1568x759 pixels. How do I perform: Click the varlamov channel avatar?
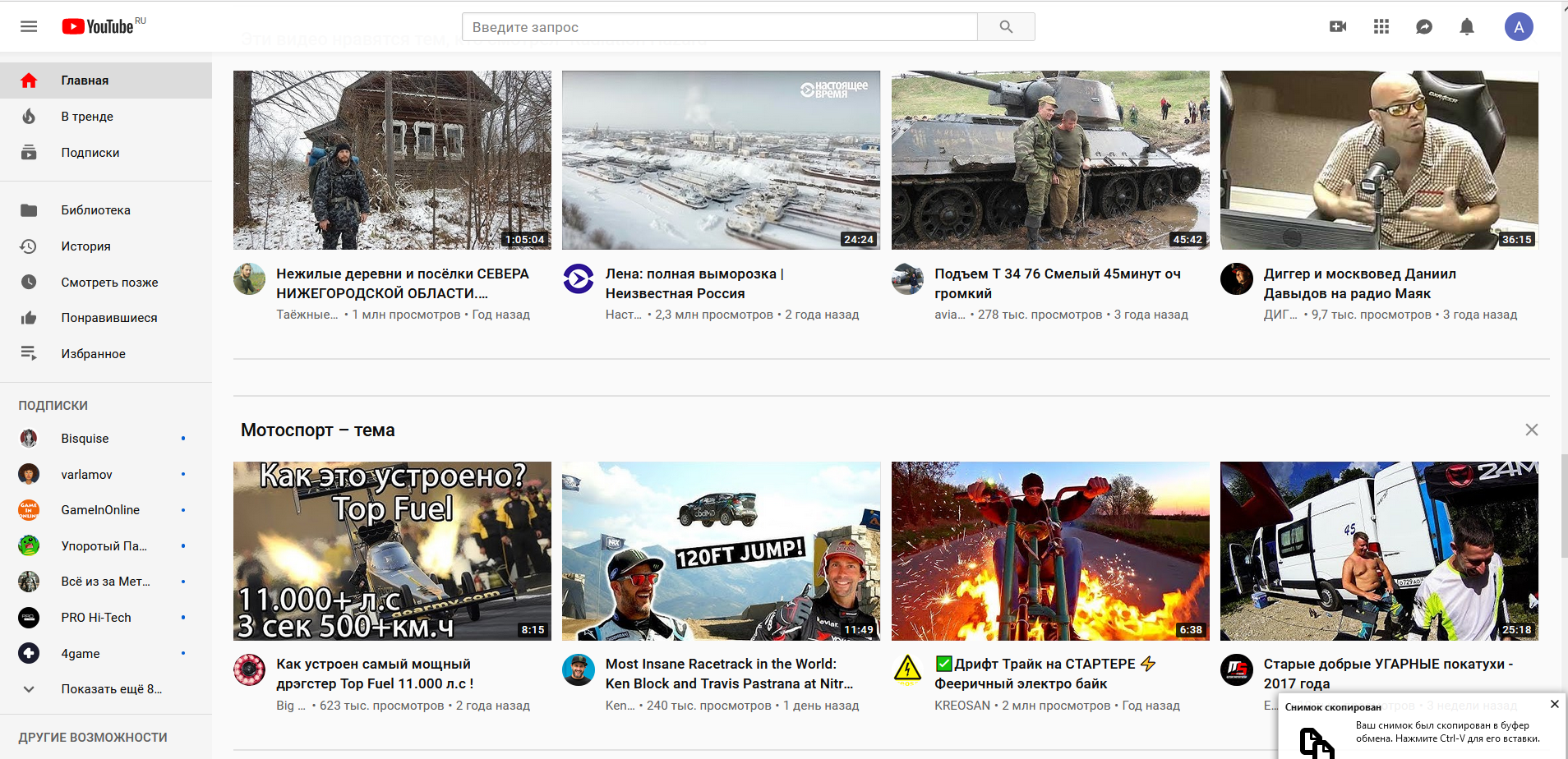tap(29, 475)
